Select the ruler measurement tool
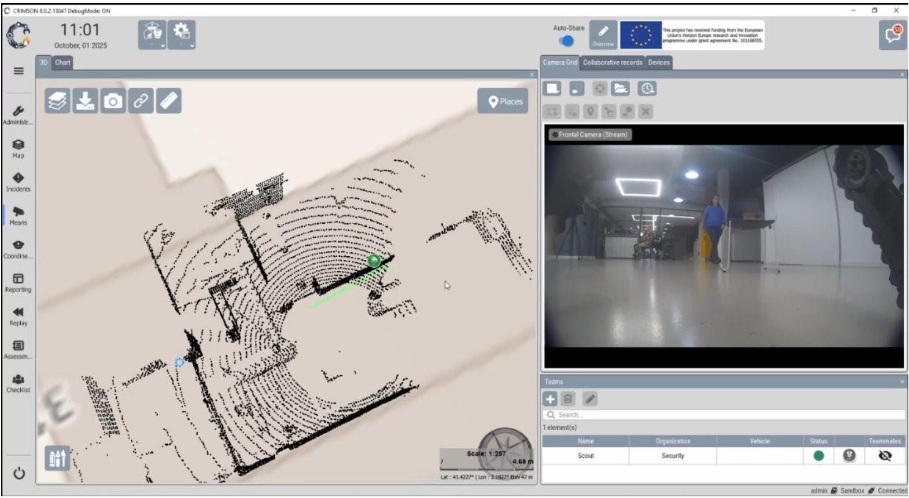The image size is (909, 498). [169, 101]
